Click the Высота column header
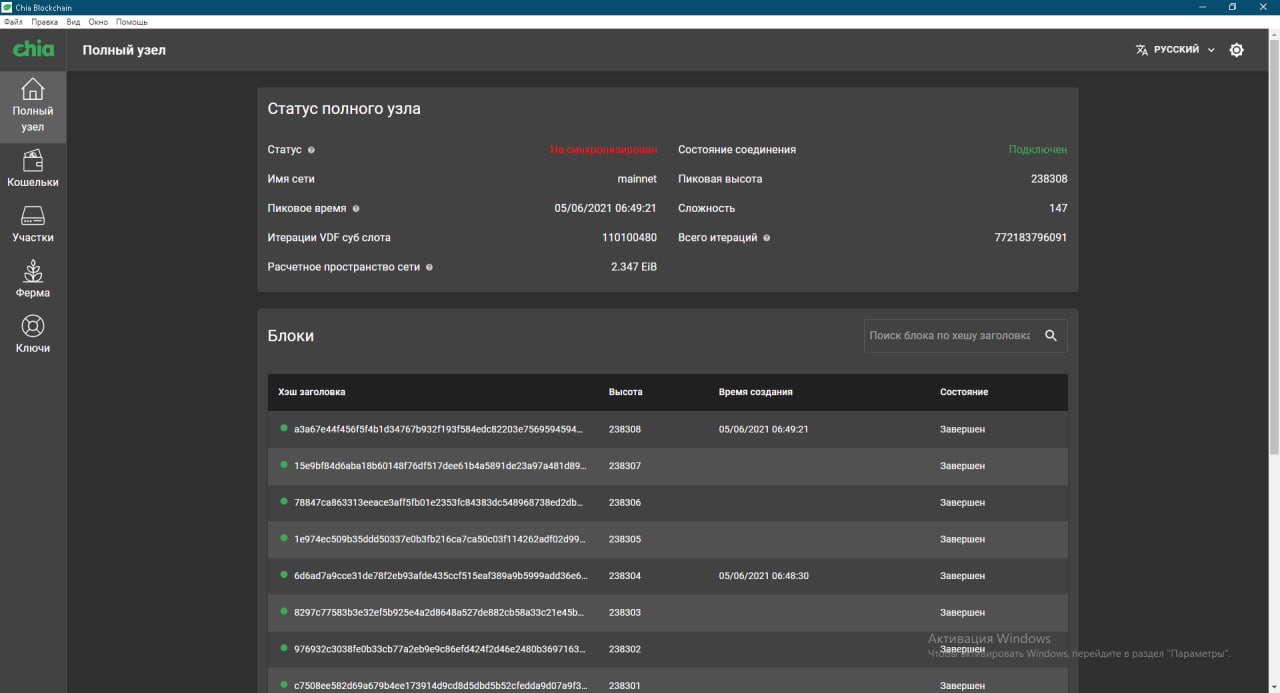The height and width of the screenshot is (693, 1280). coord(626,392)
